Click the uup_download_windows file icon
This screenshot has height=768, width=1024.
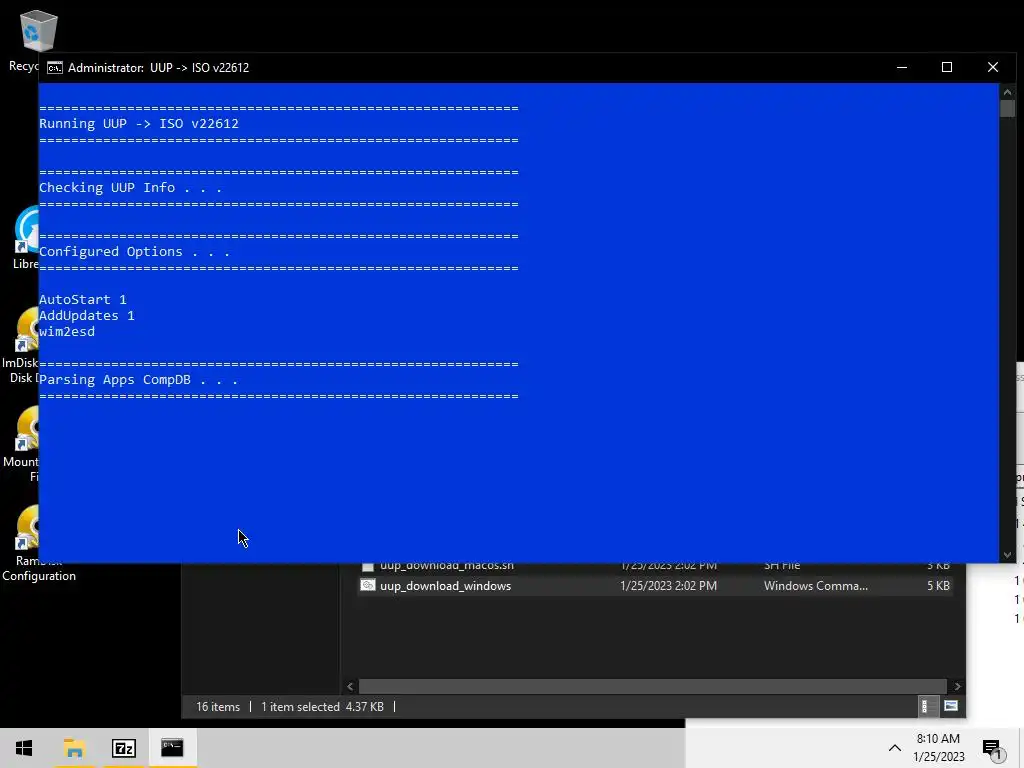pyautogui.click(x=368, y=585)
